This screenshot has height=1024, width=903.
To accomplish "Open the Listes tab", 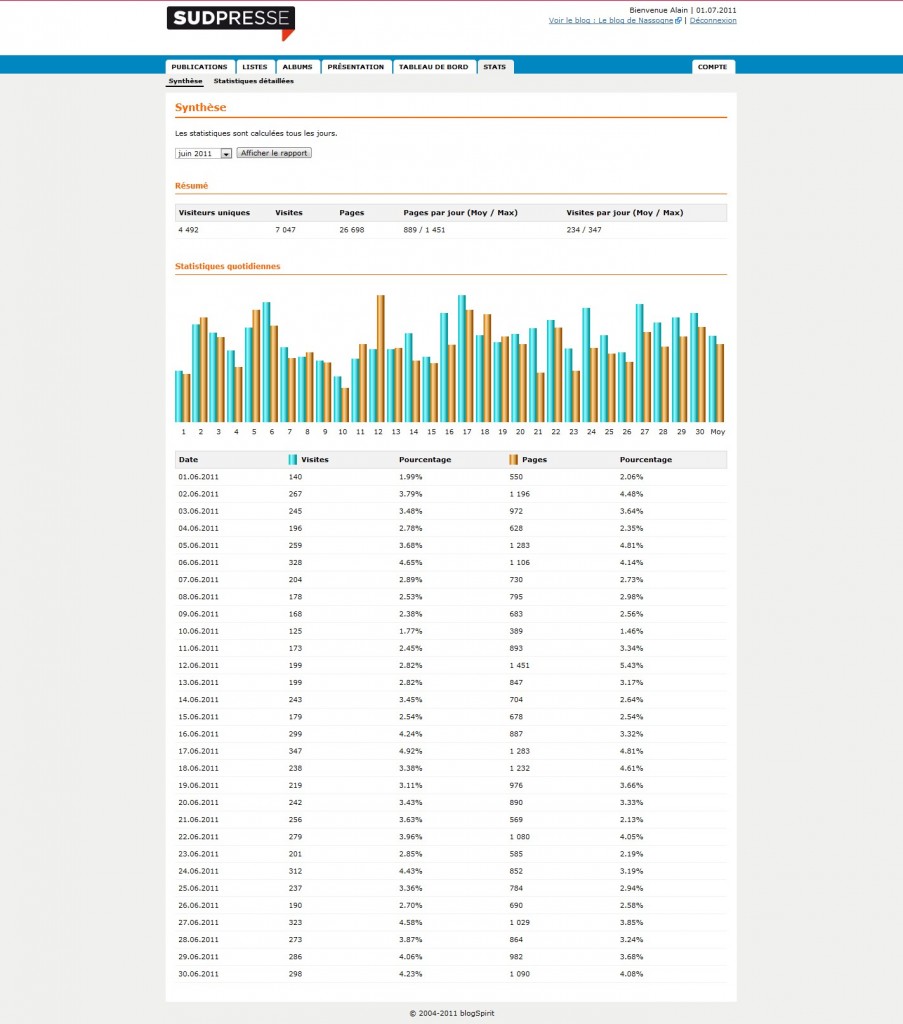I will click(255, 67).
